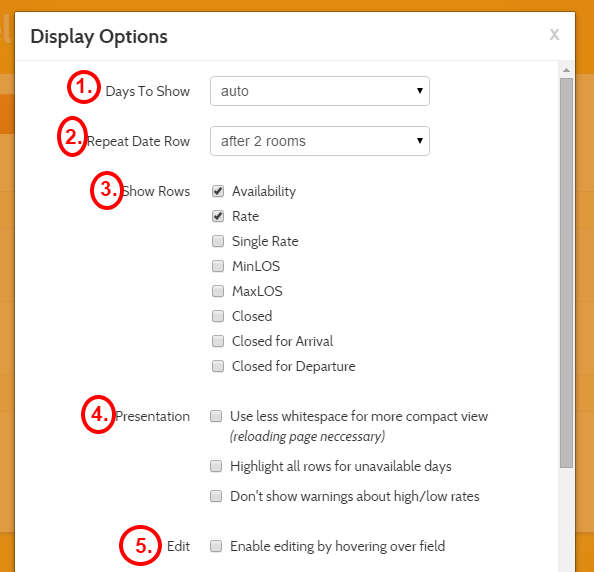Enable compact view with less whitespace
594x572 pixels.
216,416
